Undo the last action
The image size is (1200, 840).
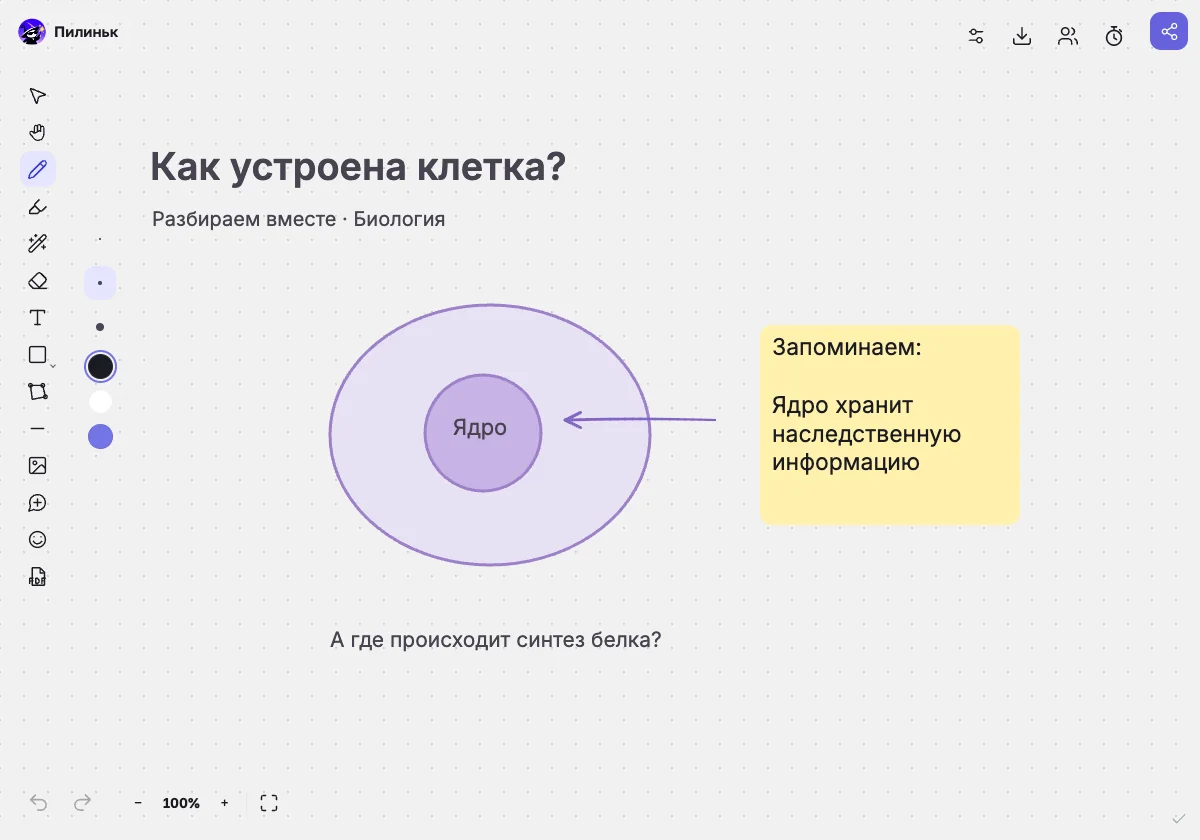pyautogui.click(x=39, y=802)
